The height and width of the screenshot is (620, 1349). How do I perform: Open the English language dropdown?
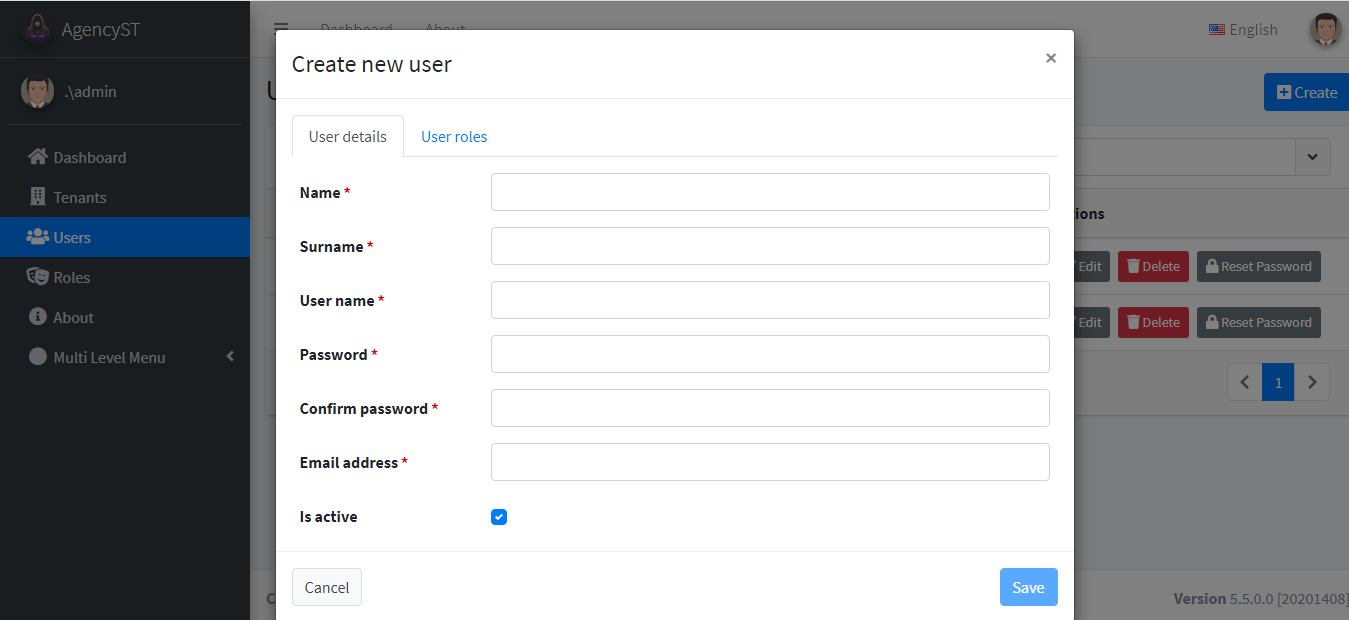tap(1243, 29)
